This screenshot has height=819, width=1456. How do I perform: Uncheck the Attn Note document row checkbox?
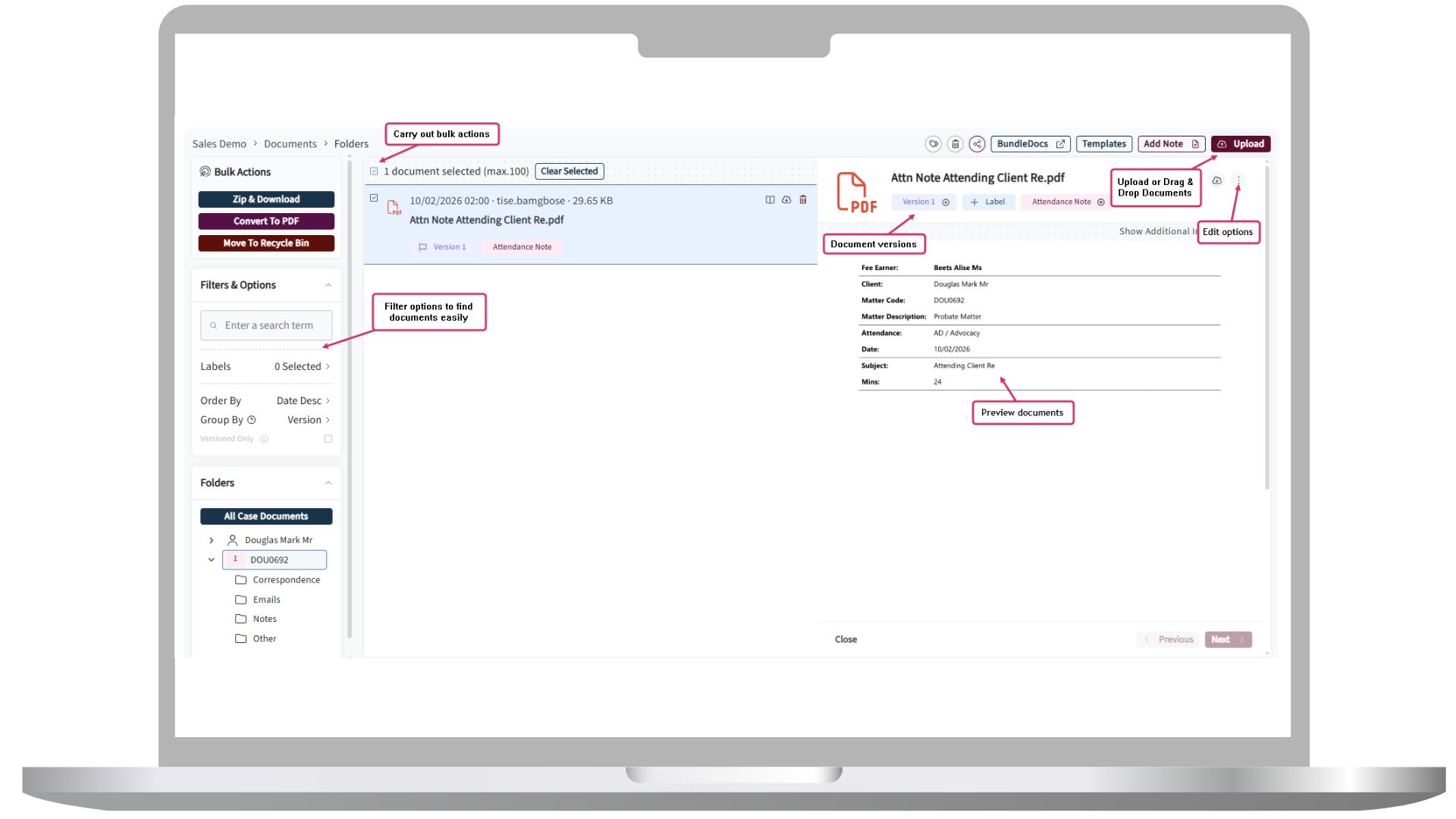click(x=374, y=198)
